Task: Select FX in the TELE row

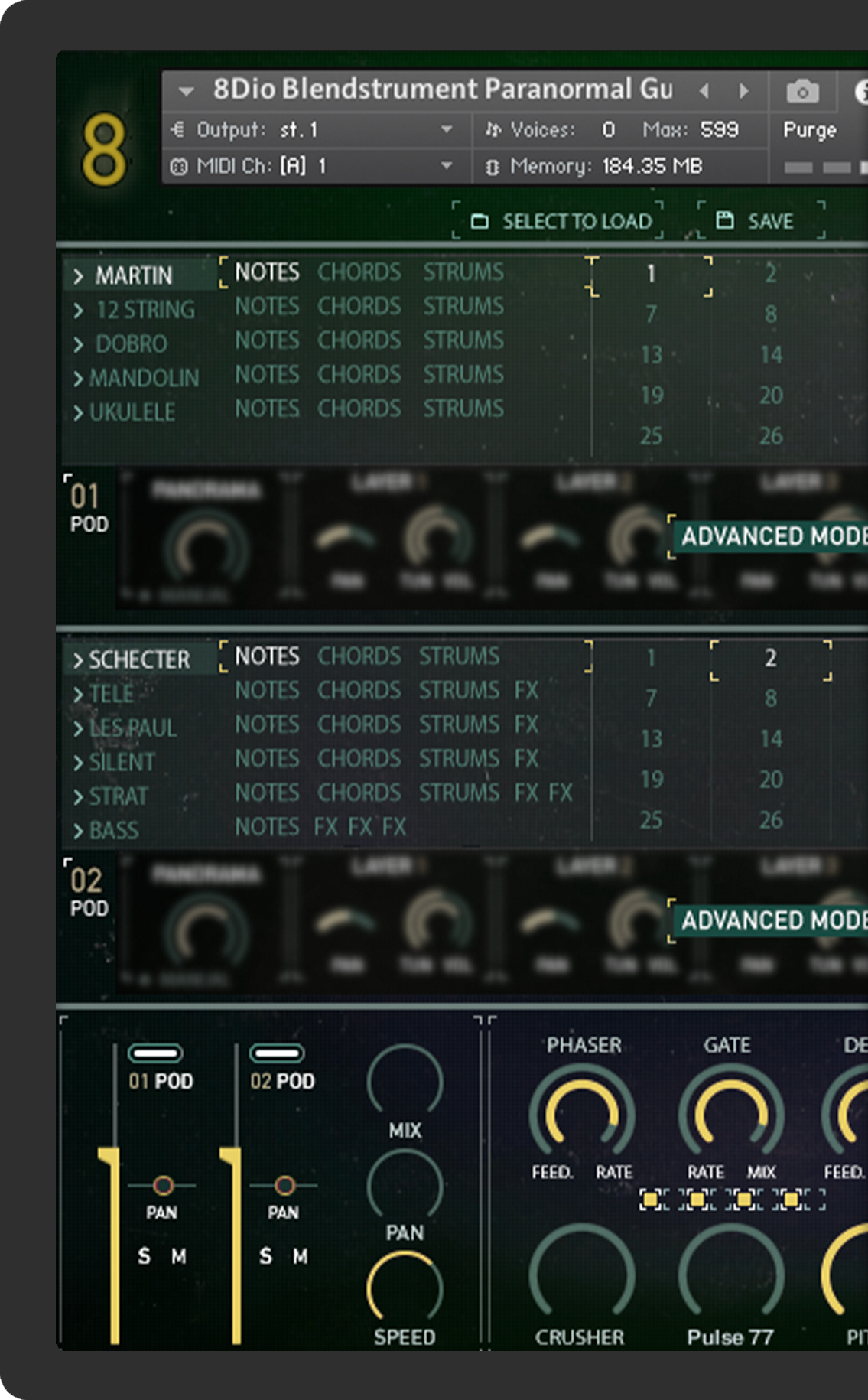Action: point(526,690)
